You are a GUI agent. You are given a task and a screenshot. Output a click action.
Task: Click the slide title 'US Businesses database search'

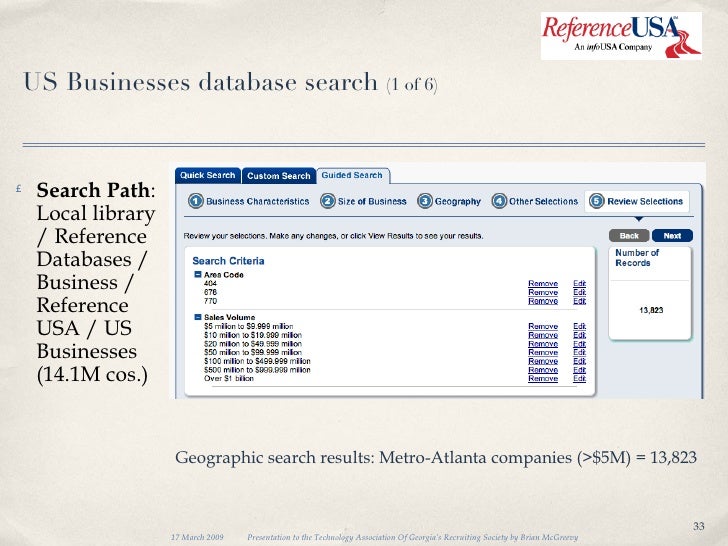200,82
